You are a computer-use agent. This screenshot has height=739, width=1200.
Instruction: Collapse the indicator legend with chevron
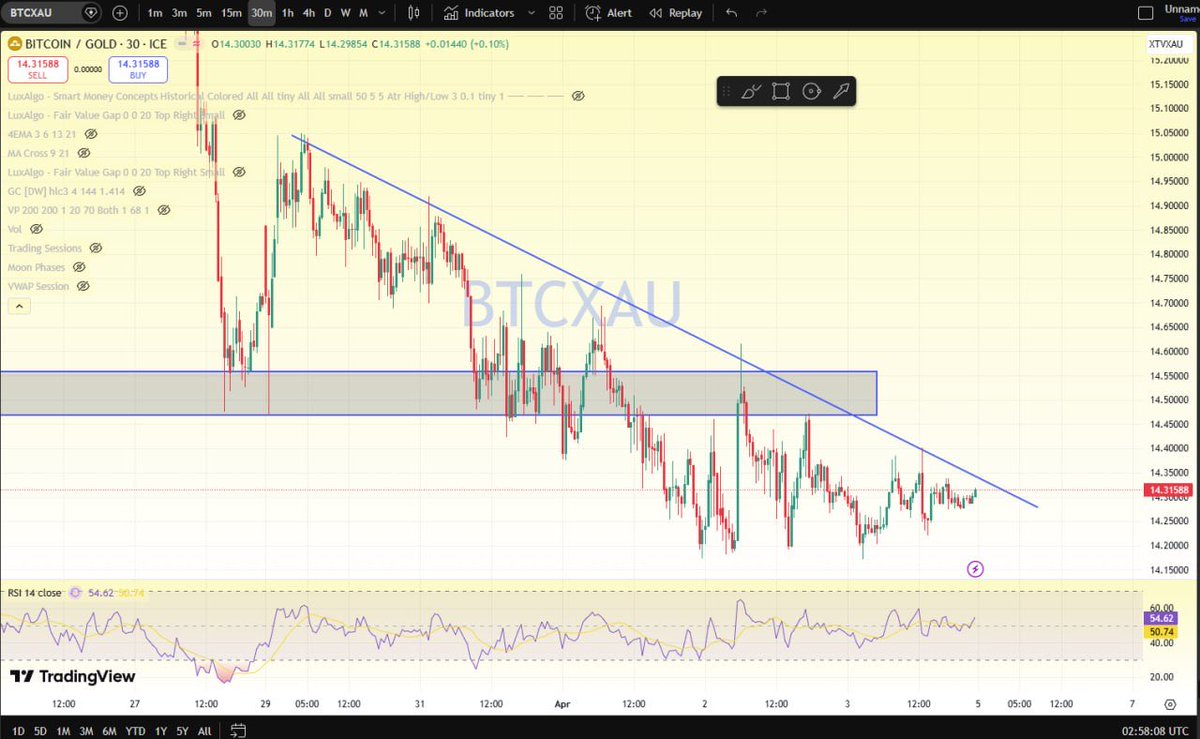click(x=18, y=307)
